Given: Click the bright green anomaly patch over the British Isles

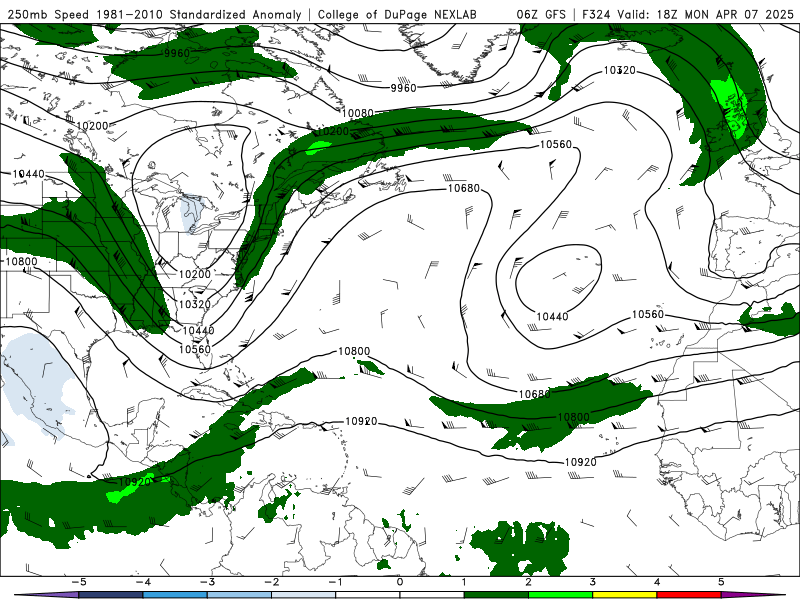Looking at the screenshot, I should (731, 107).
